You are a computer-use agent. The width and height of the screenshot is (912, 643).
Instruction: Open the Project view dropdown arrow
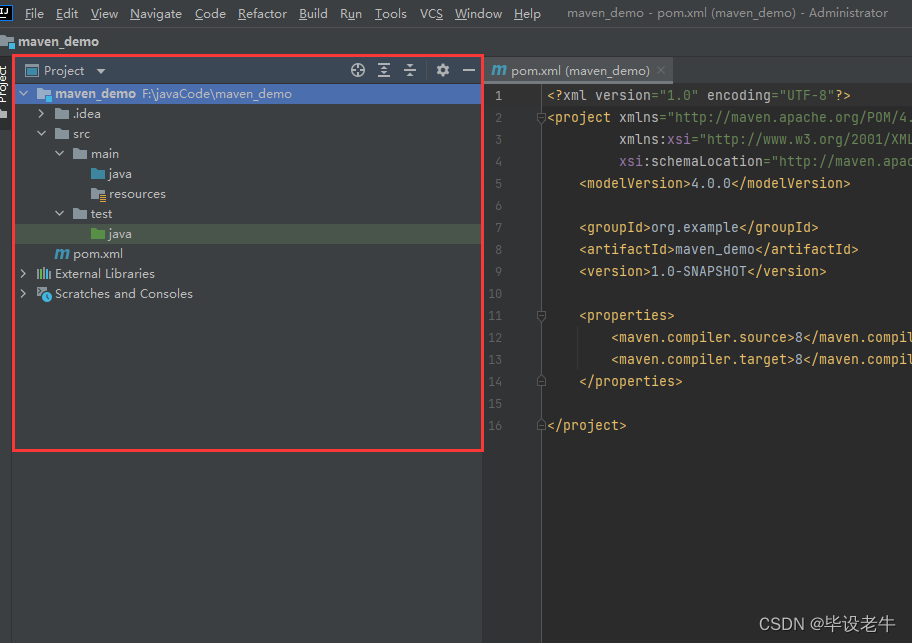pos(101,71)
